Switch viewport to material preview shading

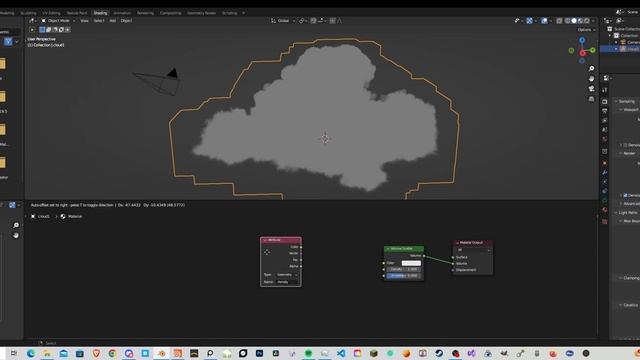click(x=580, y=20)
